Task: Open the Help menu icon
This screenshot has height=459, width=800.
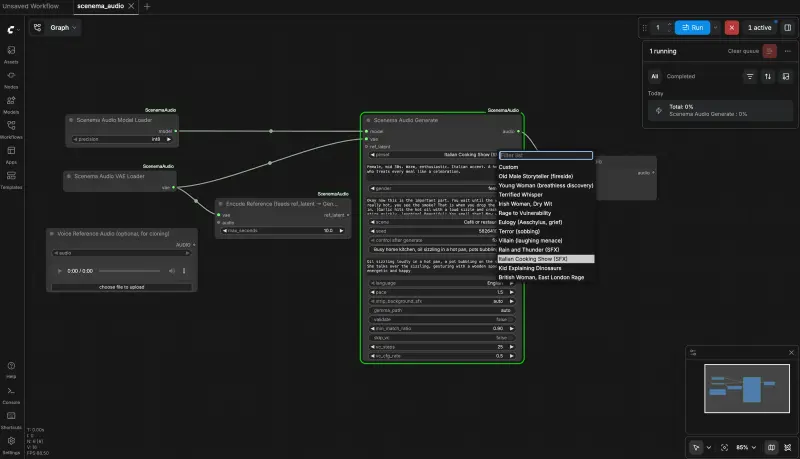Action: point(11,369)
